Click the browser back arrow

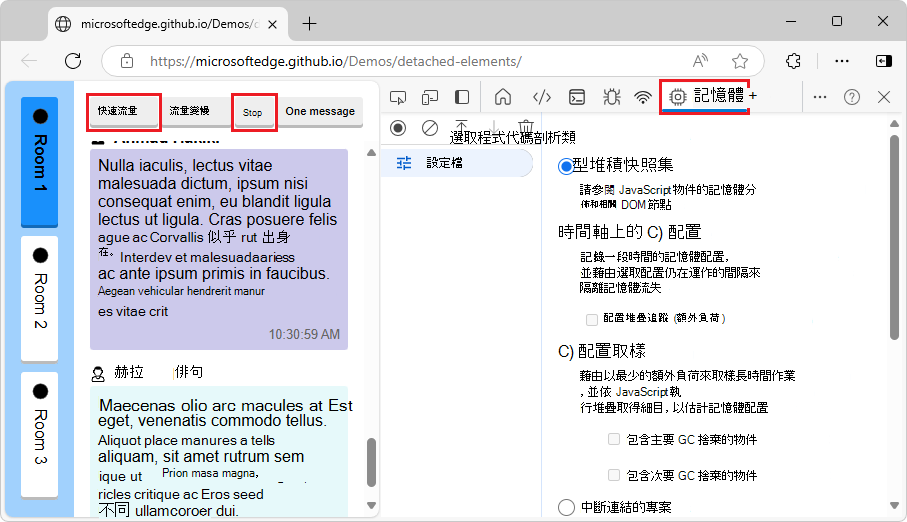[29, 61]
